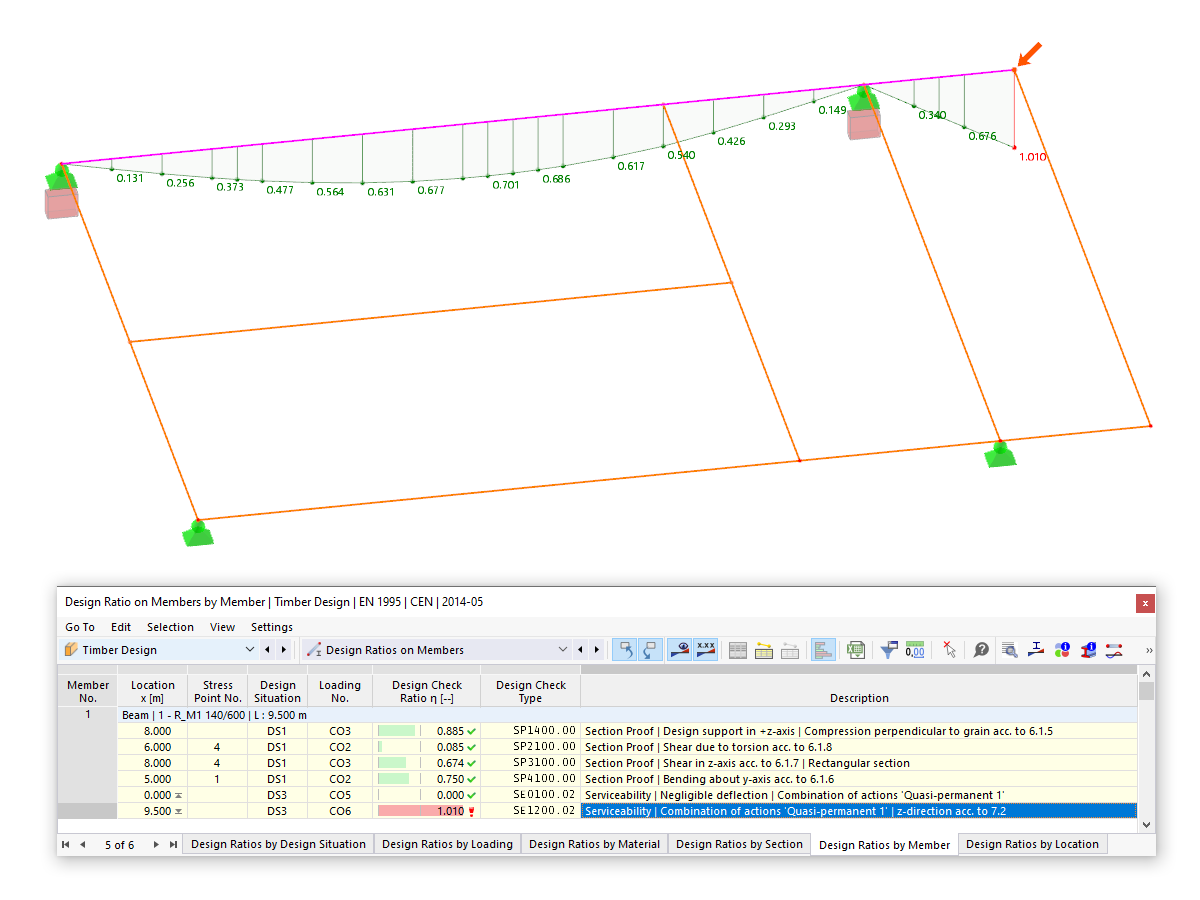Open the Export to Excel tool

856,650
